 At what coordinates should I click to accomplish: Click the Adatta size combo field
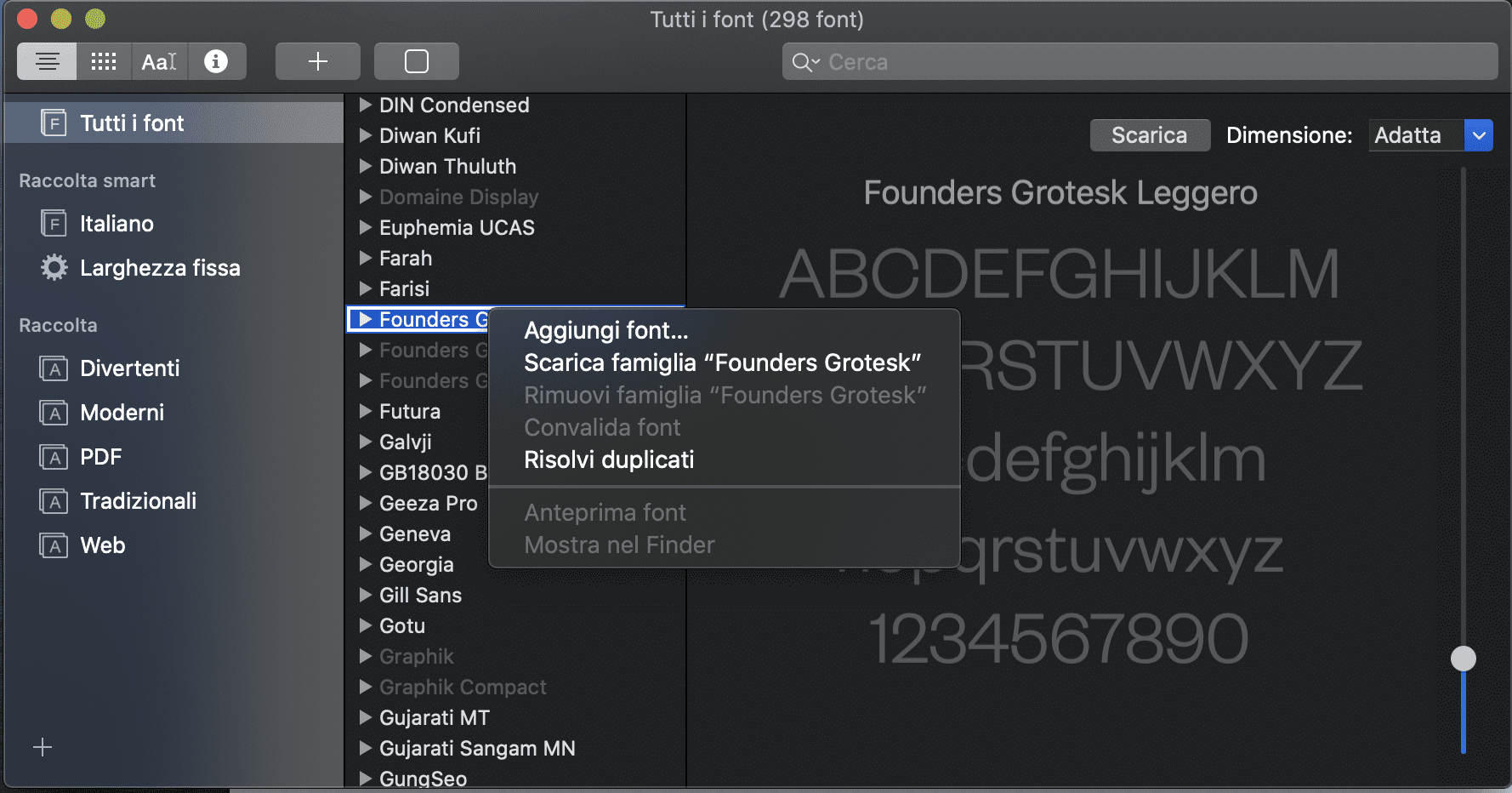coord(1417,135)
